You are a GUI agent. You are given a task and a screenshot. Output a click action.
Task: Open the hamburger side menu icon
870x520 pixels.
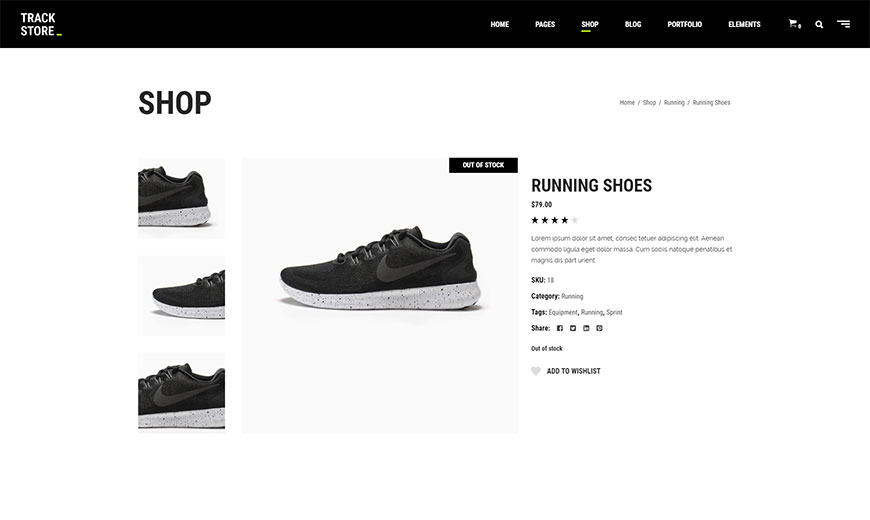click(843, 24)
